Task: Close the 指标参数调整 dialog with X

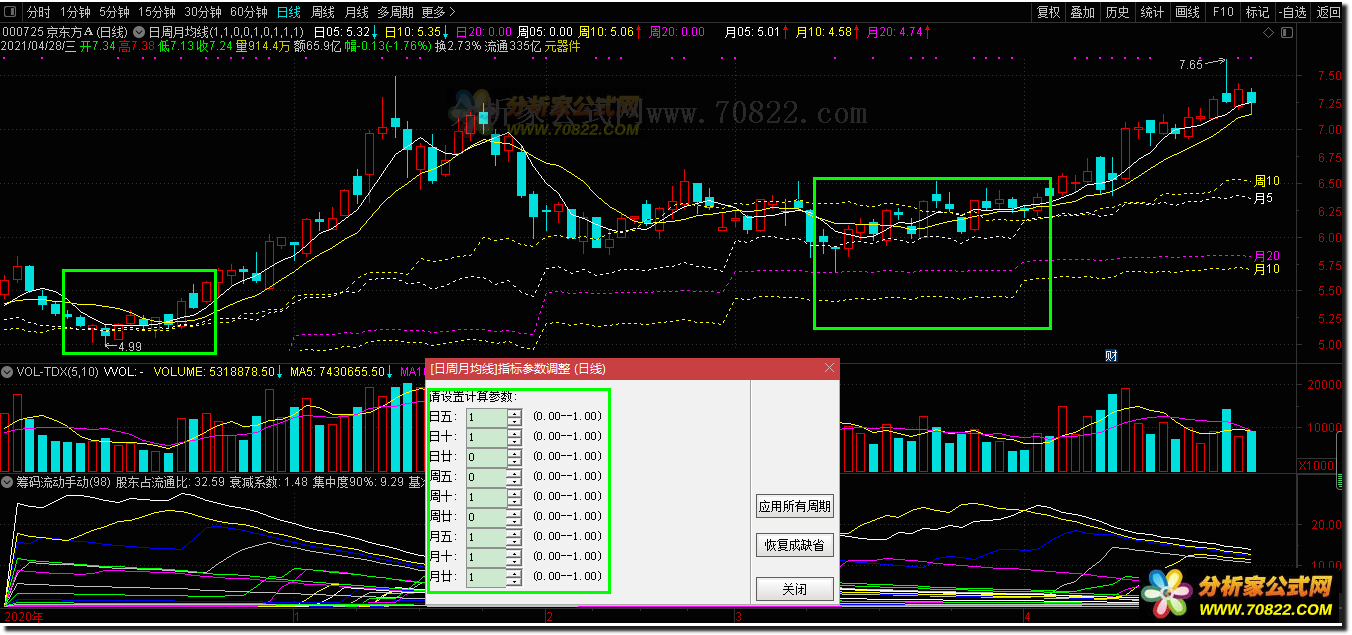Action: 829,369
